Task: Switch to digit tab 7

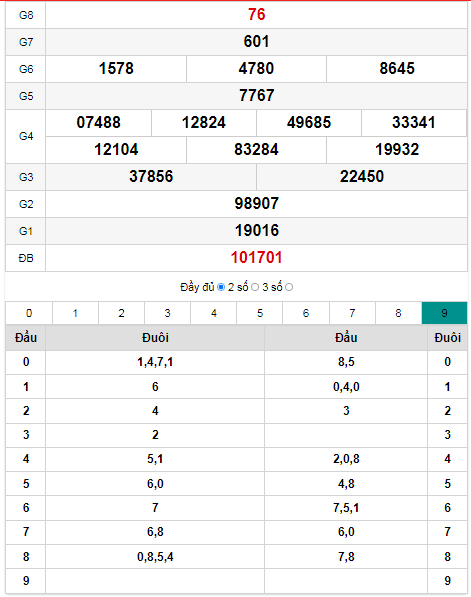Action: click(x=352, y=313)
